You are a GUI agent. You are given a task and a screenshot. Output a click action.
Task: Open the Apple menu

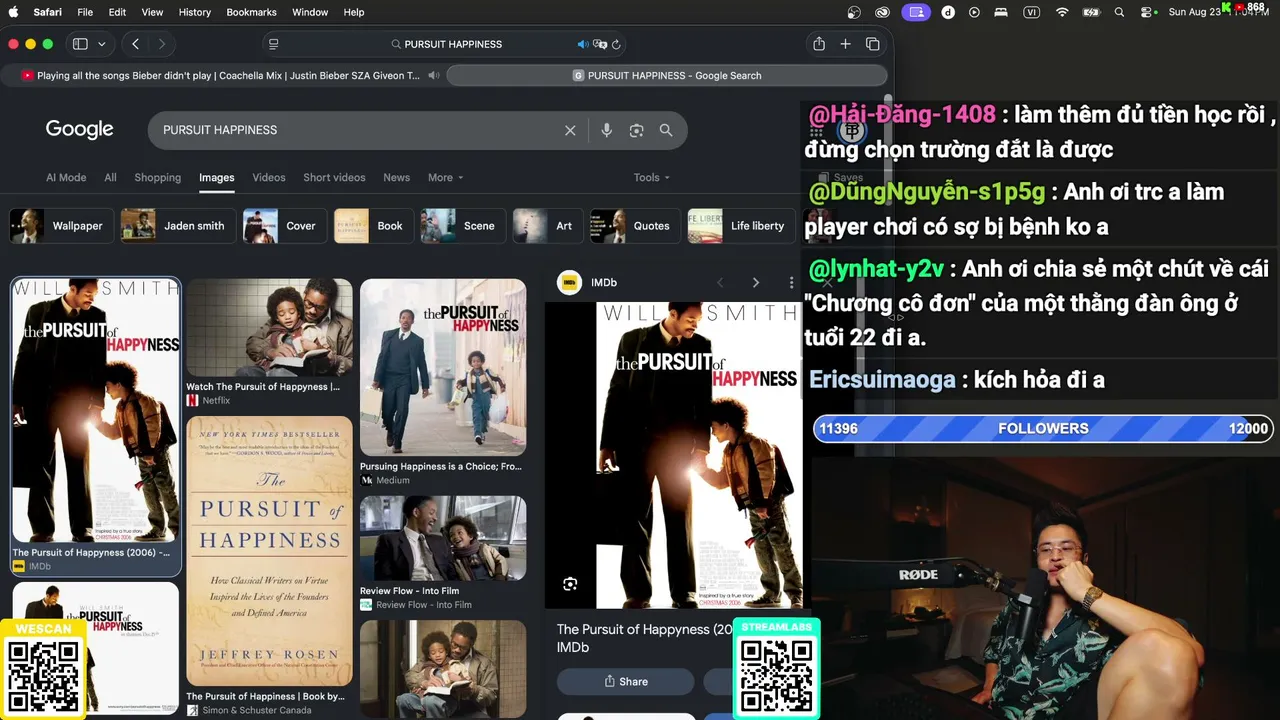pyautogui.click(x=14, y=12)
